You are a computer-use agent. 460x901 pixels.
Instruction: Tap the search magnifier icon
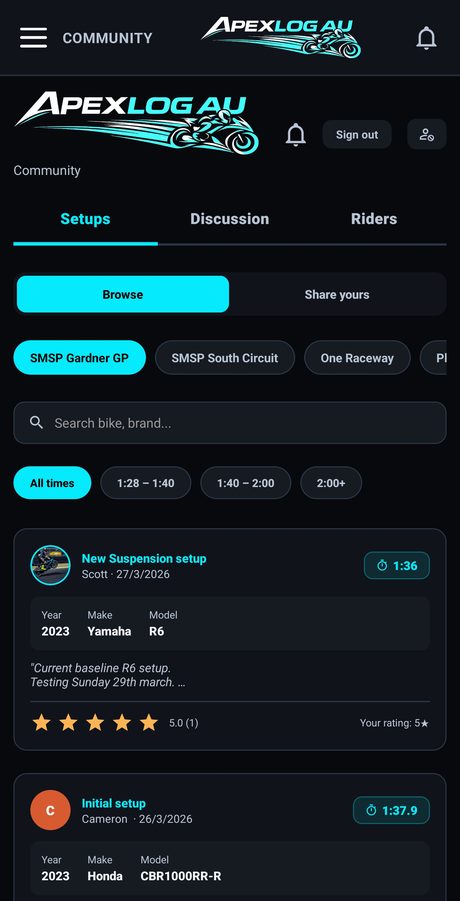37,423
